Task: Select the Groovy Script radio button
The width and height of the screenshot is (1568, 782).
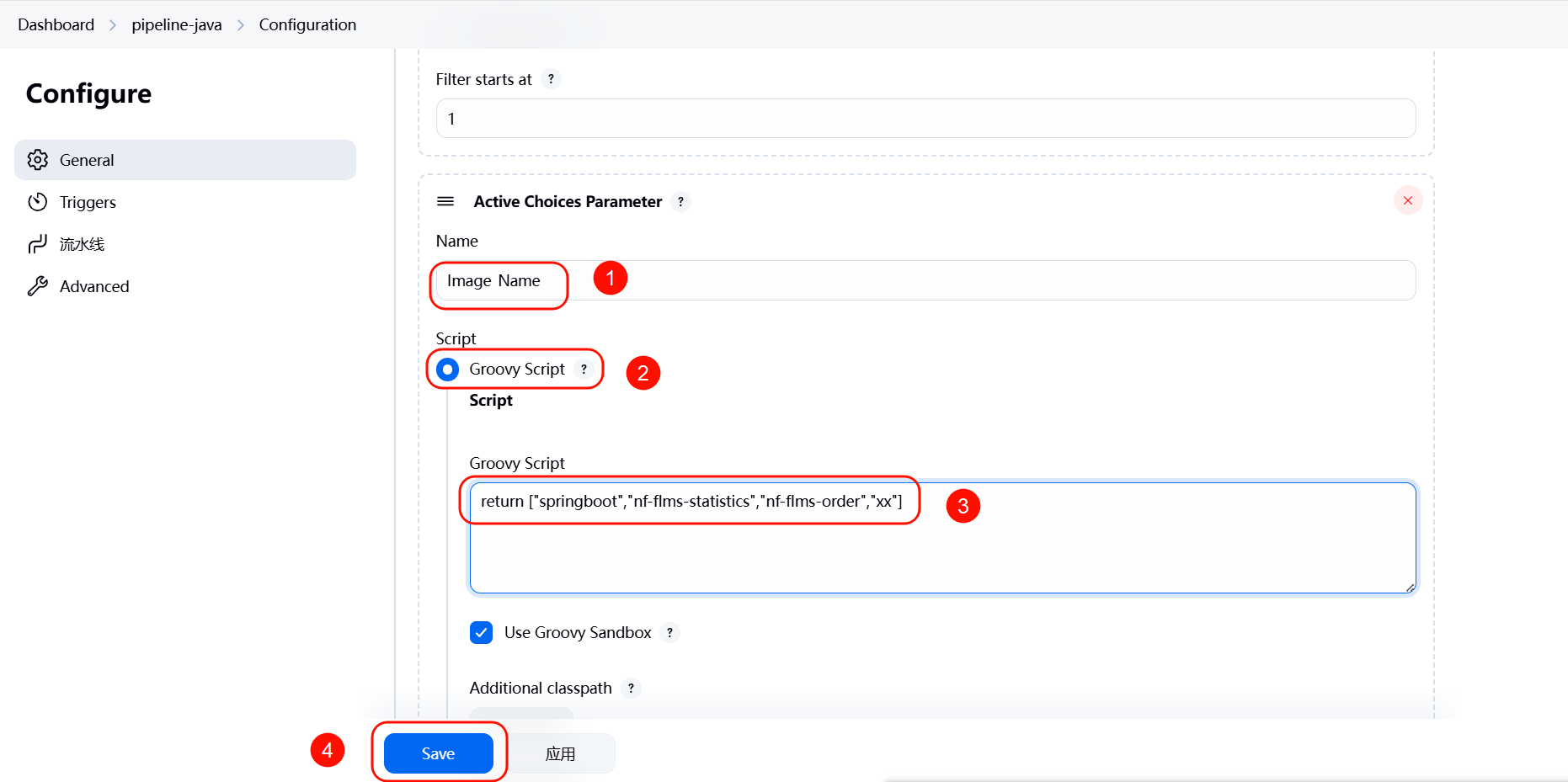Action: click(x=448, y=370)
